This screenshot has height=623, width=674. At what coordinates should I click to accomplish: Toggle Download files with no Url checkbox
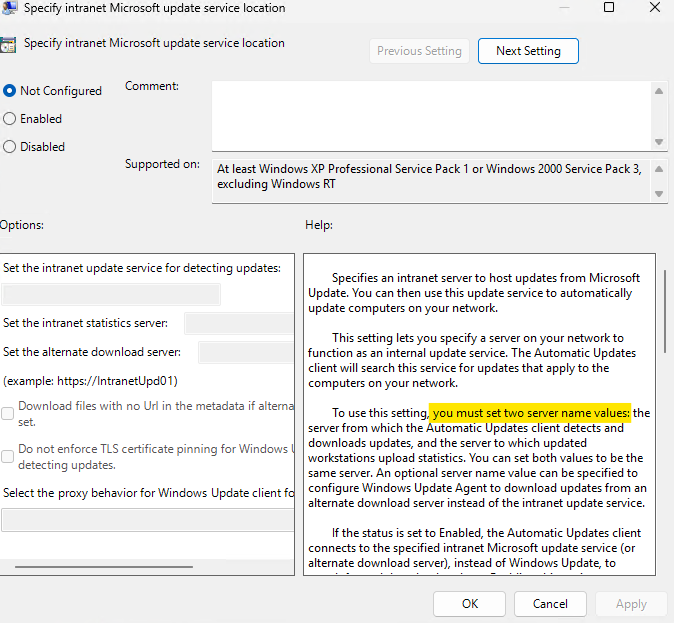(7, 414)
